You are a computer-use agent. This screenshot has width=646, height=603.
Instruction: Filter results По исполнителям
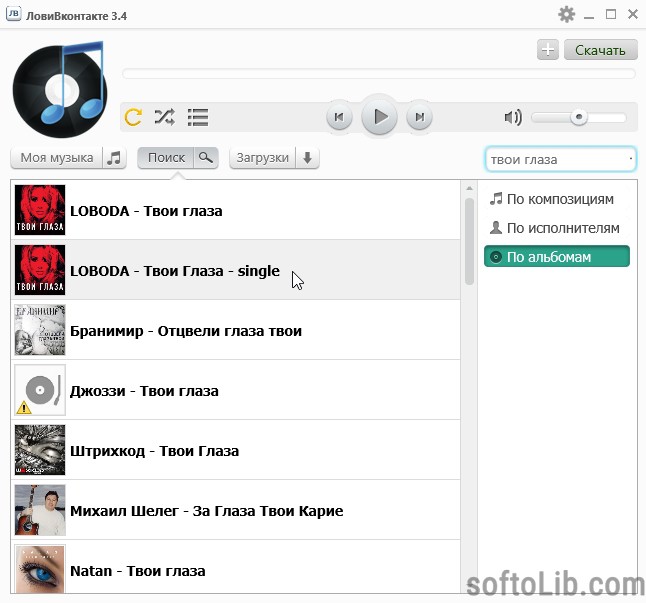pyautogui.click(x=555, y=228)
